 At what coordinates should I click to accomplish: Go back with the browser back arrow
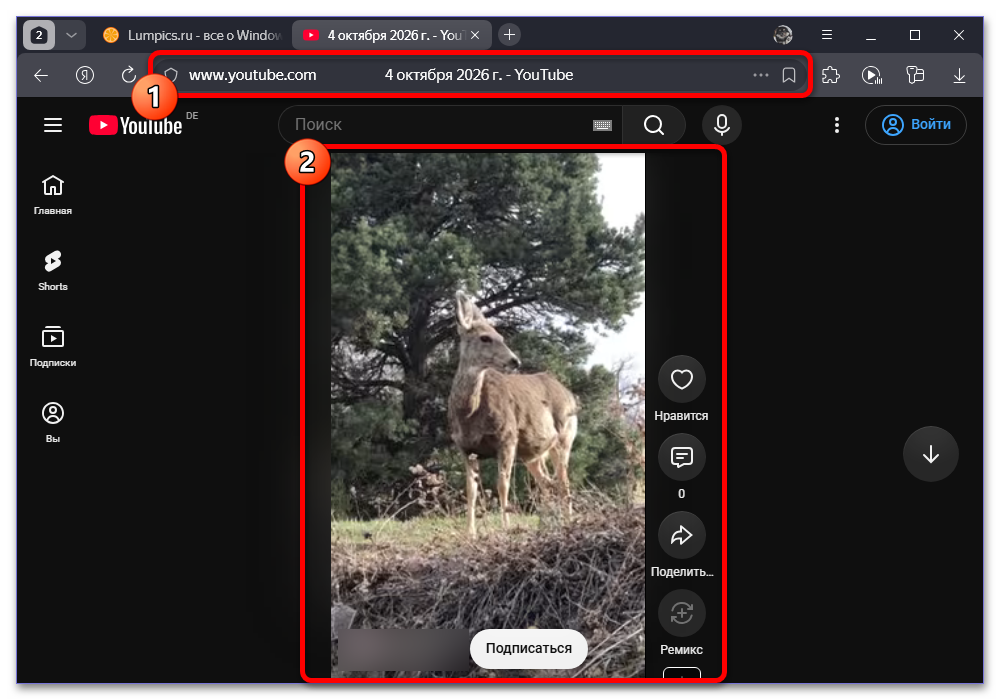[x=41, y=75]
